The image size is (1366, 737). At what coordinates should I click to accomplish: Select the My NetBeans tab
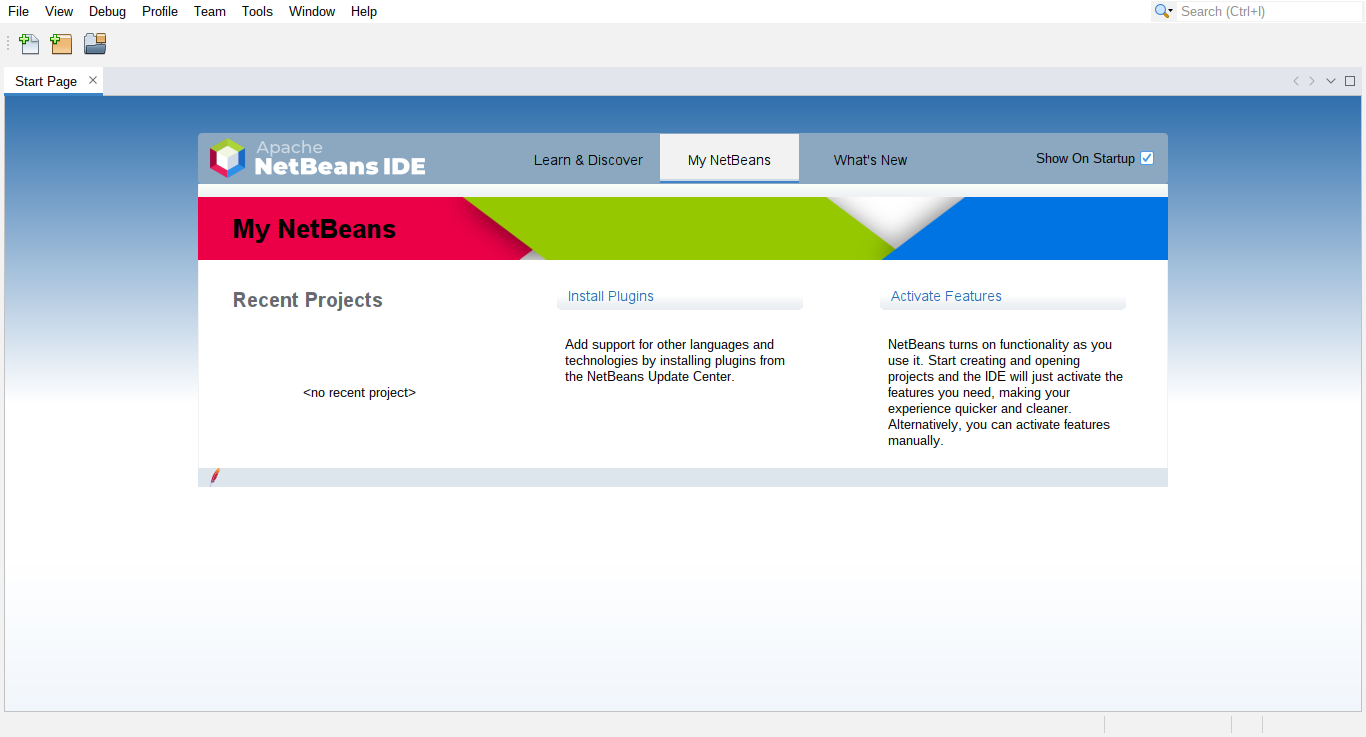729,160
